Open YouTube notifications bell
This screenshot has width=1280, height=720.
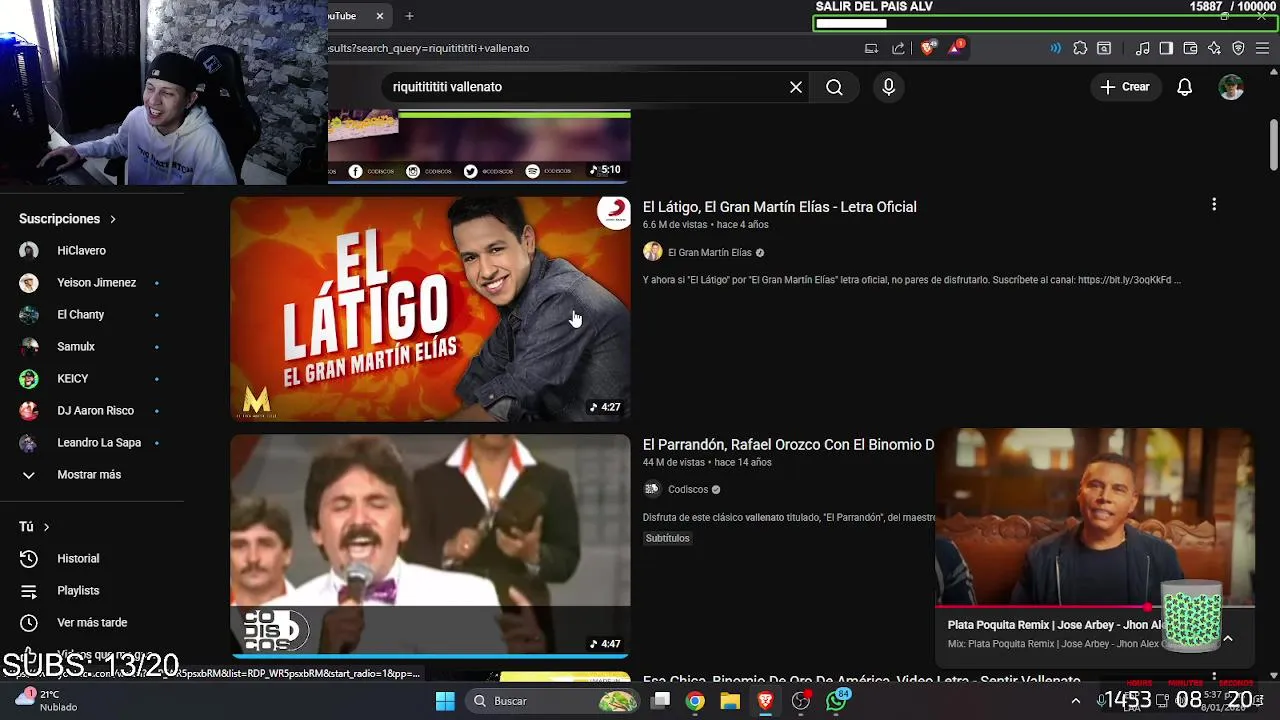[x=1184, y=87]
